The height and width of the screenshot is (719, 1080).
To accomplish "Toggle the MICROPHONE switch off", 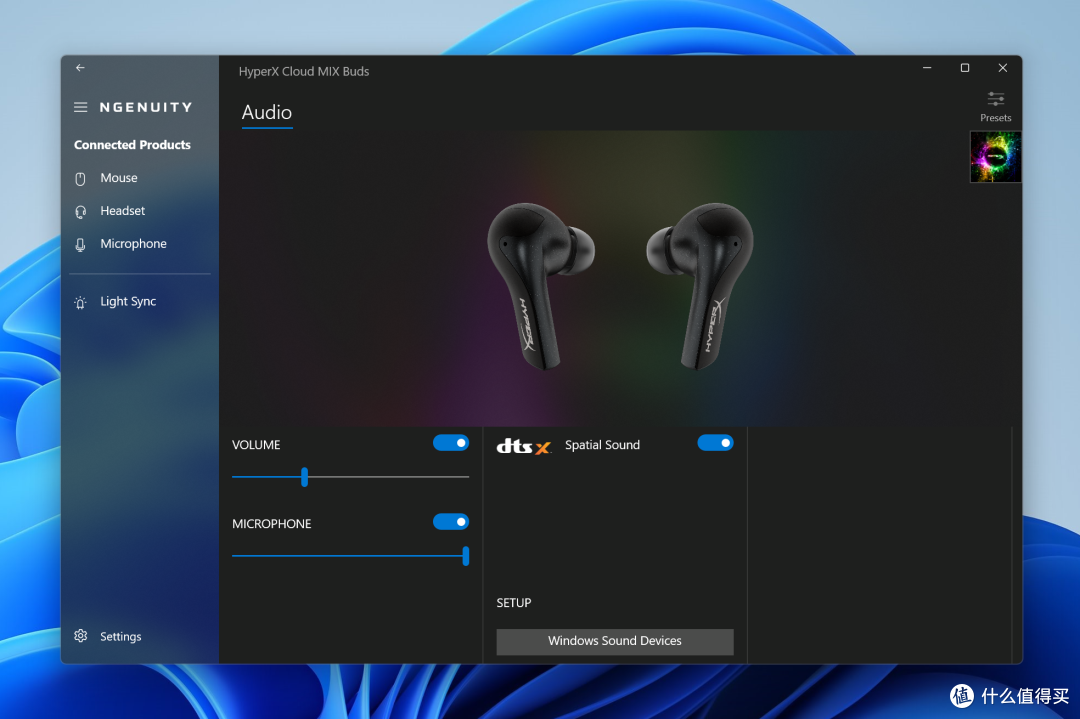I will pos(451,521).
